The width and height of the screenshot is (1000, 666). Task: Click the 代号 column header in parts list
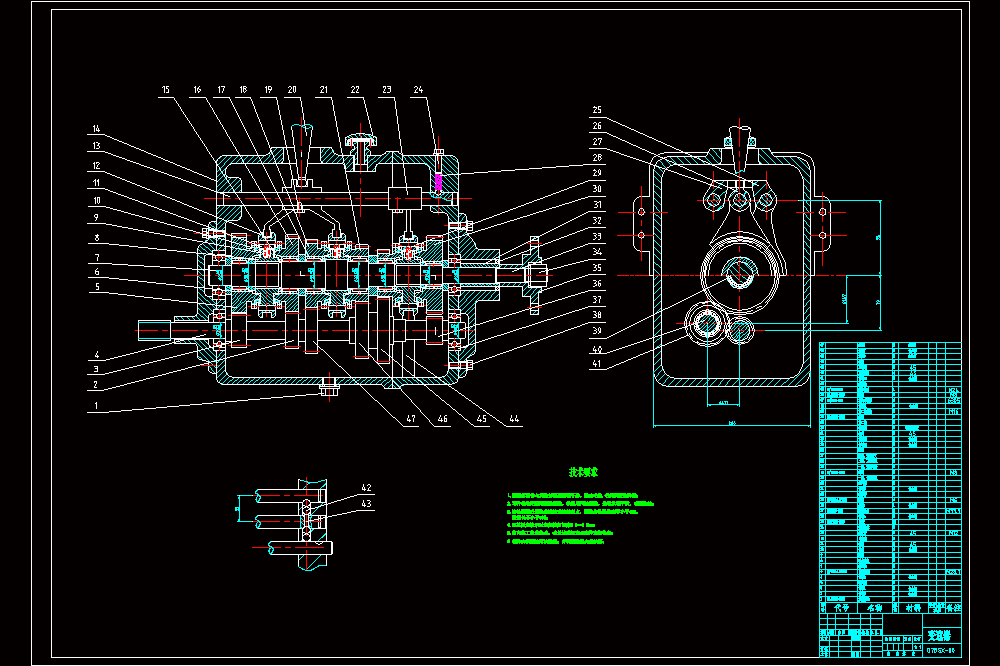tap(842, 609)
